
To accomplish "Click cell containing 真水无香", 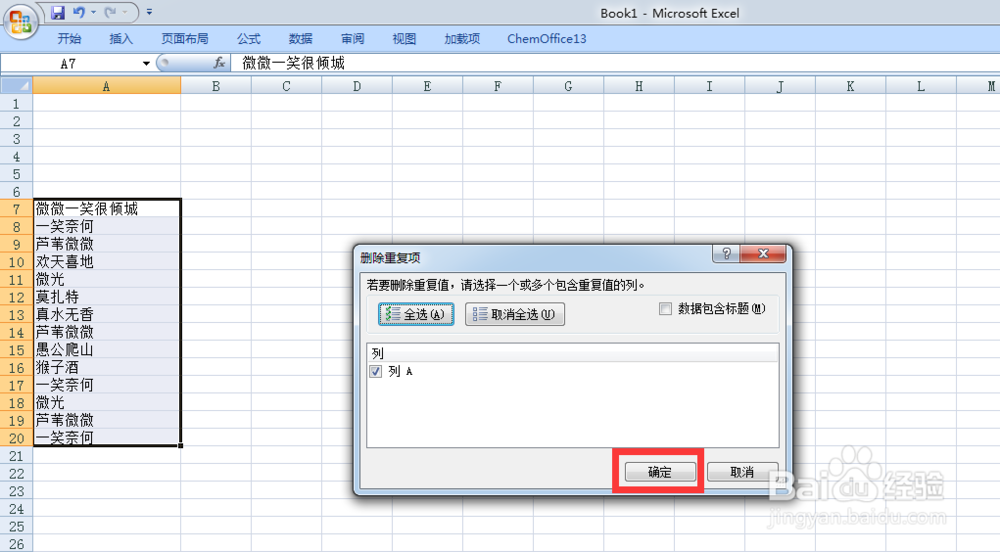I will pos(107,315).
